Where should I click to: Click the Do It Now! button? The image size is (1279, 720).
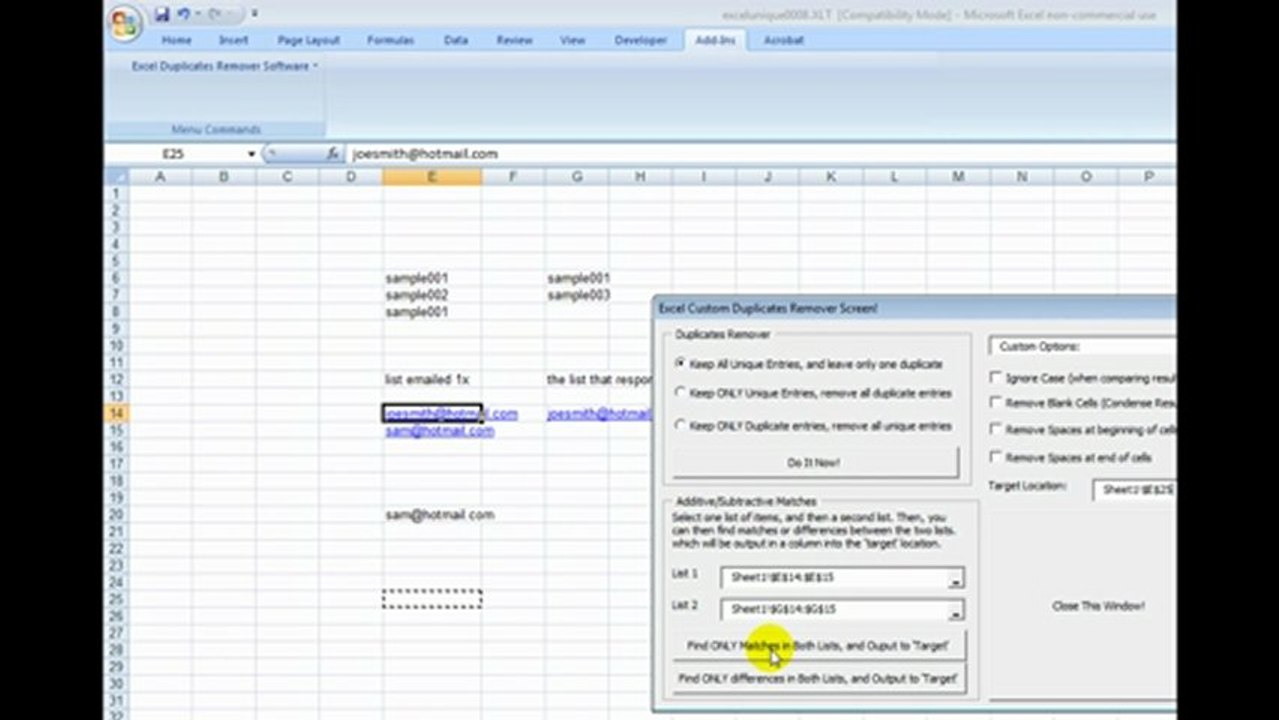[814, 463]
